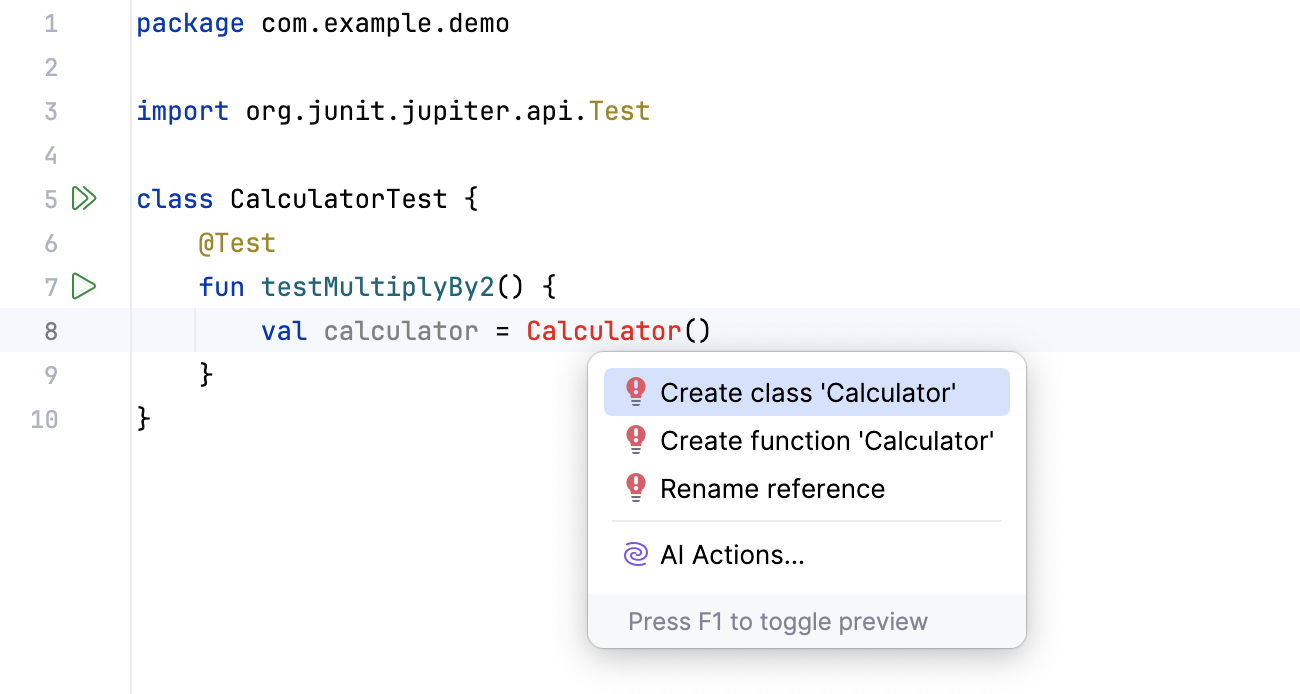This screenshot has height=694, width=1300.
Task: Click the run class gutter icon on line 5
Action: point(84,199)
